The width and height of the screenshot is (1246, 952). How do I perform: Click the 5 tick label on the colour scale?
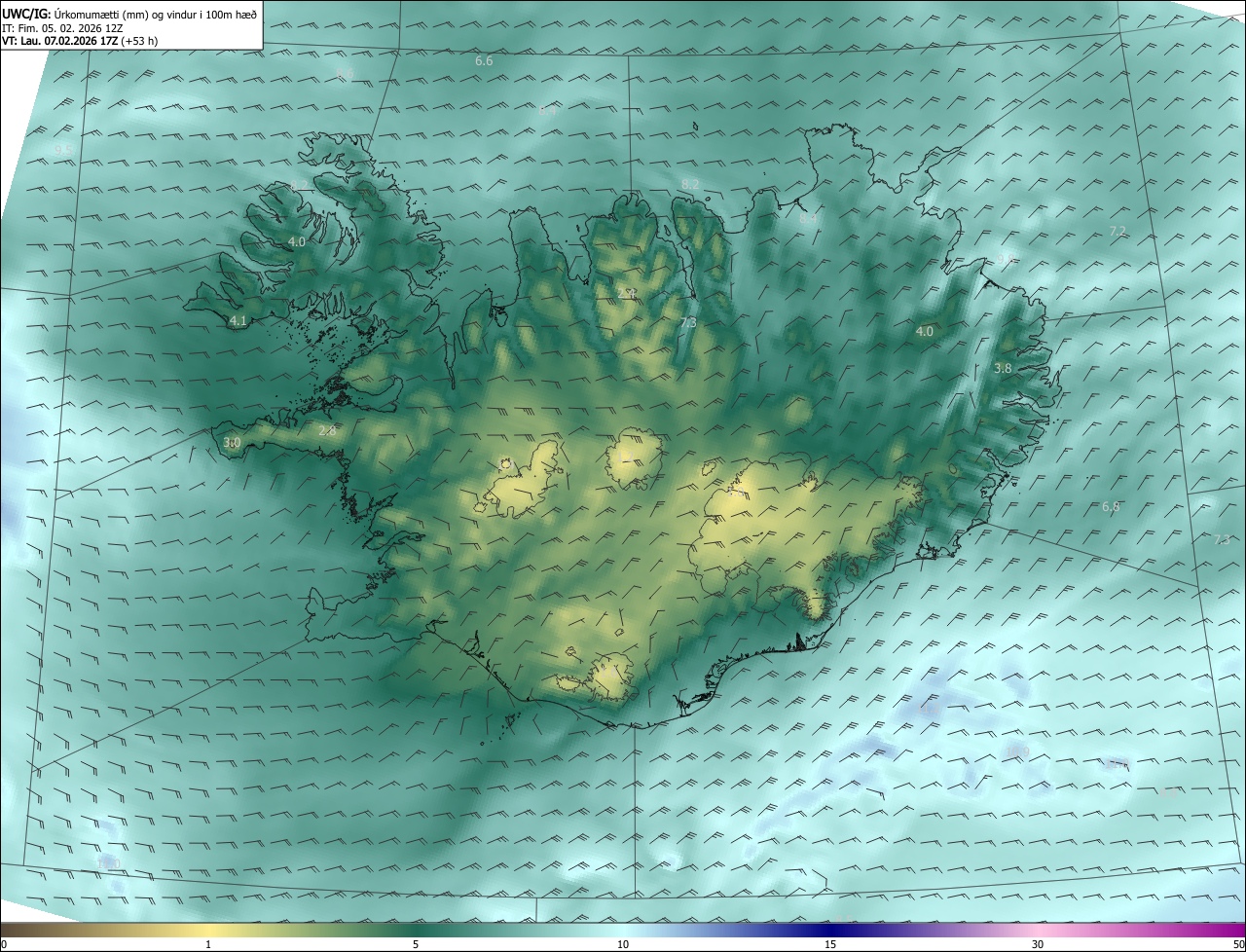(416, 944)
